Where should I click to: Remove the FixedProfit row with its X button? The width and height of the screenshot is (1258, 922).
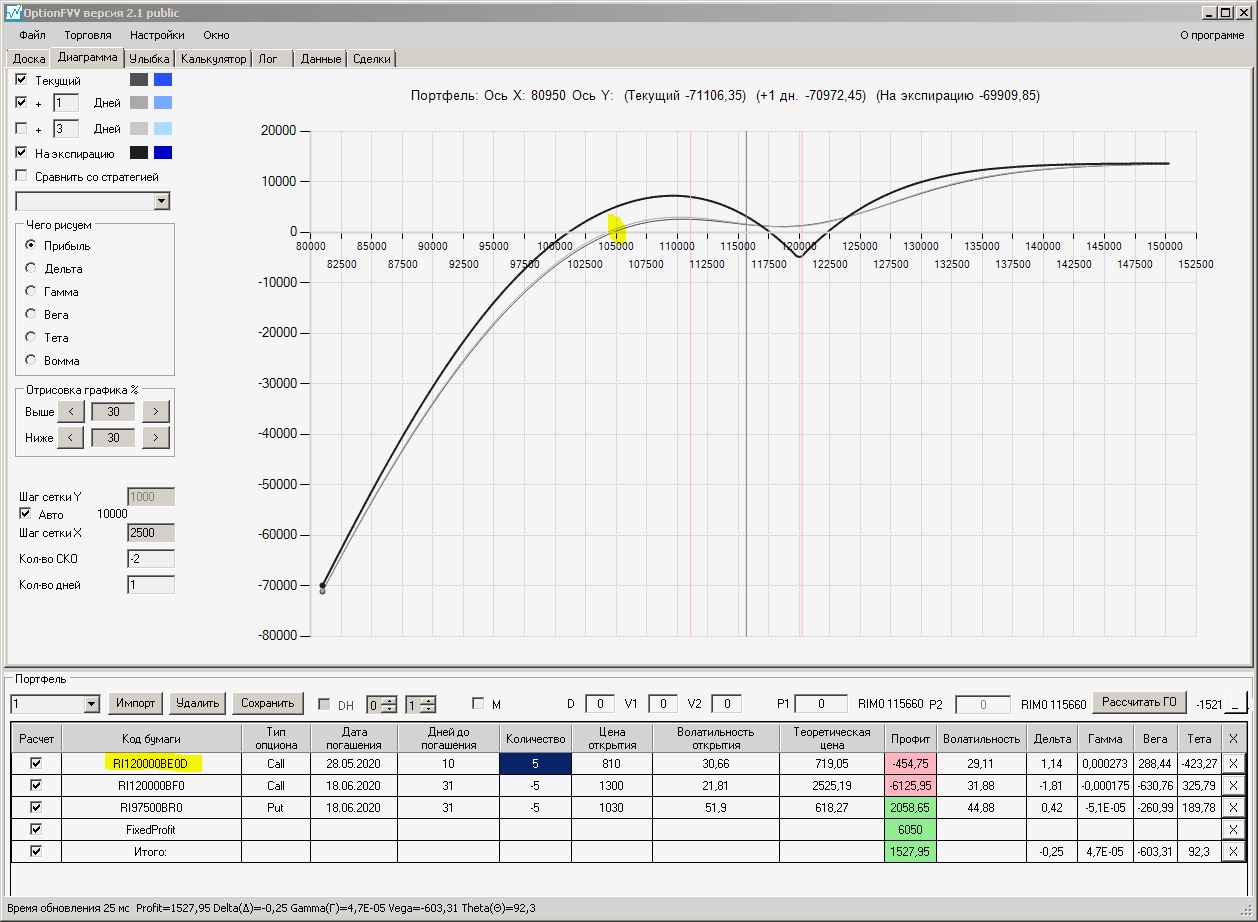click(1233, 829)
